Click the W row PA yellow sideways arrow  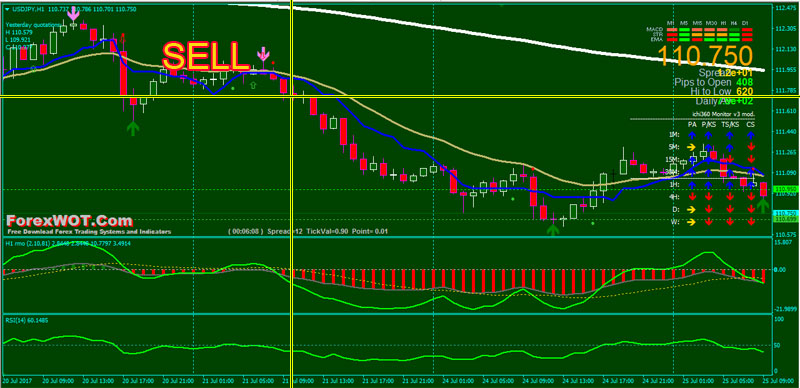pyautogui.click(x=691, y=222)
